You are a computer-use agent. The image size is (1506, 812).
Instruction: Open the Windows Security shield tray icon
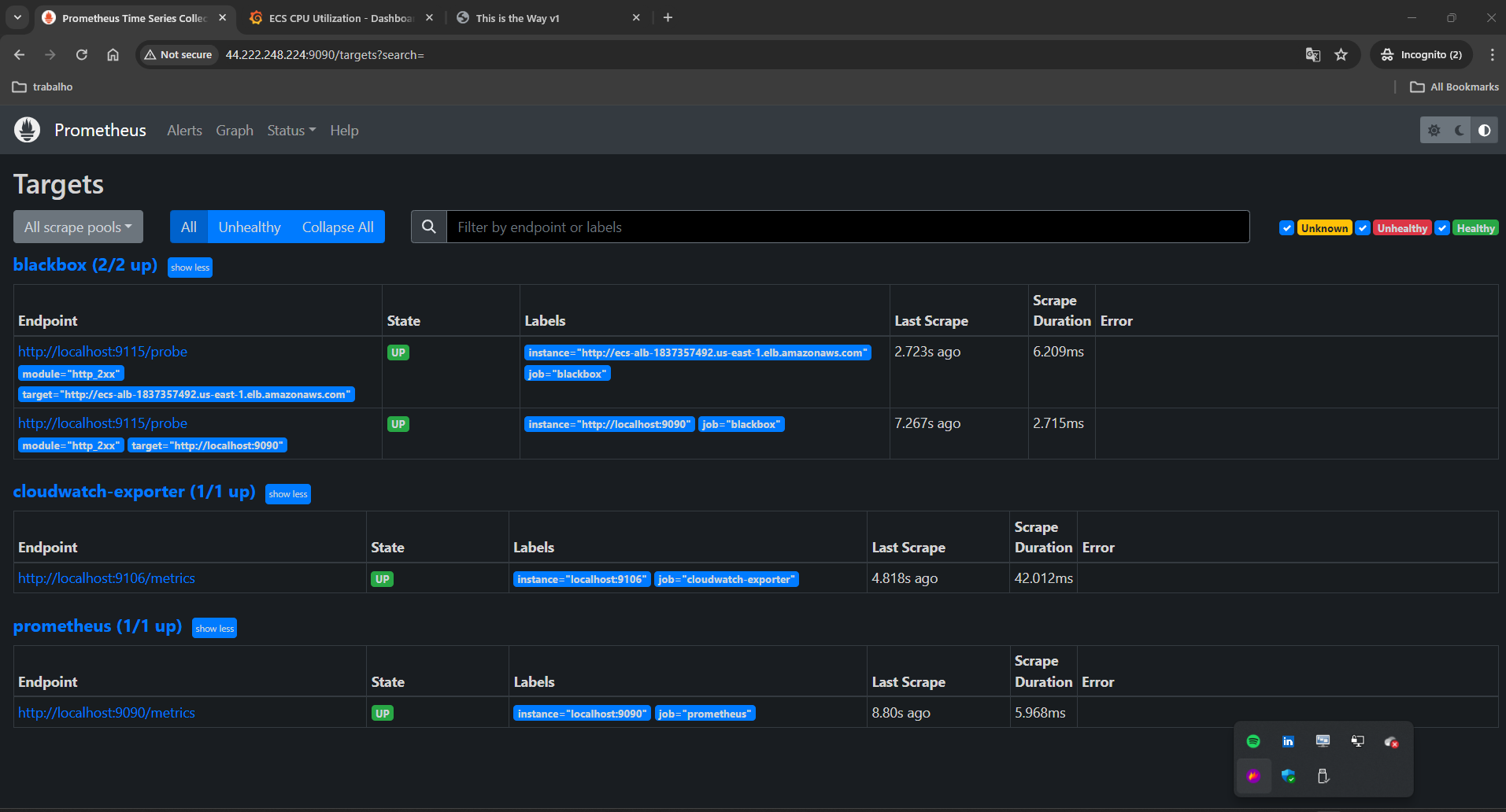pyautogui.click(x=1288, y=776)
